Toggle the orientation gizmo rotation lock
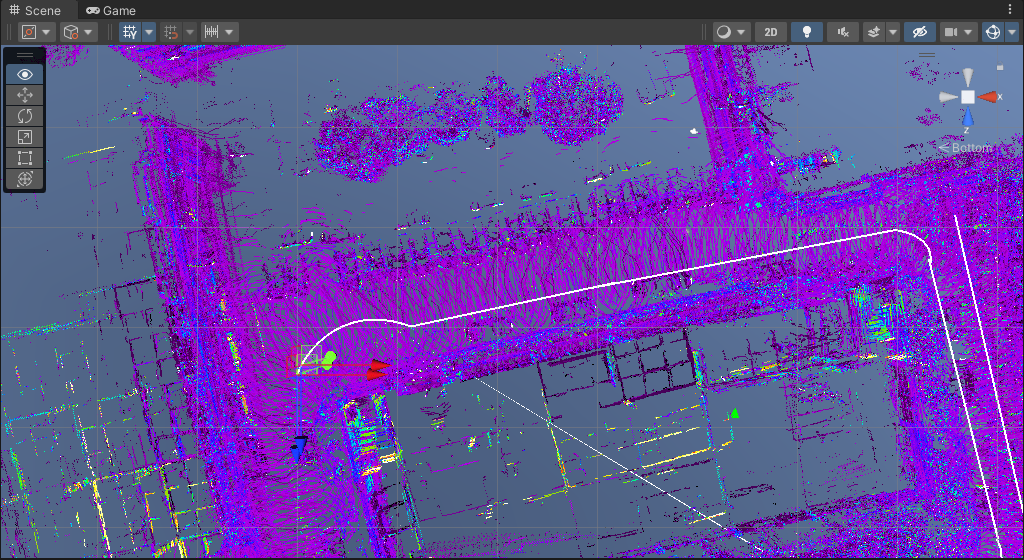 (x=1000, y=67)
